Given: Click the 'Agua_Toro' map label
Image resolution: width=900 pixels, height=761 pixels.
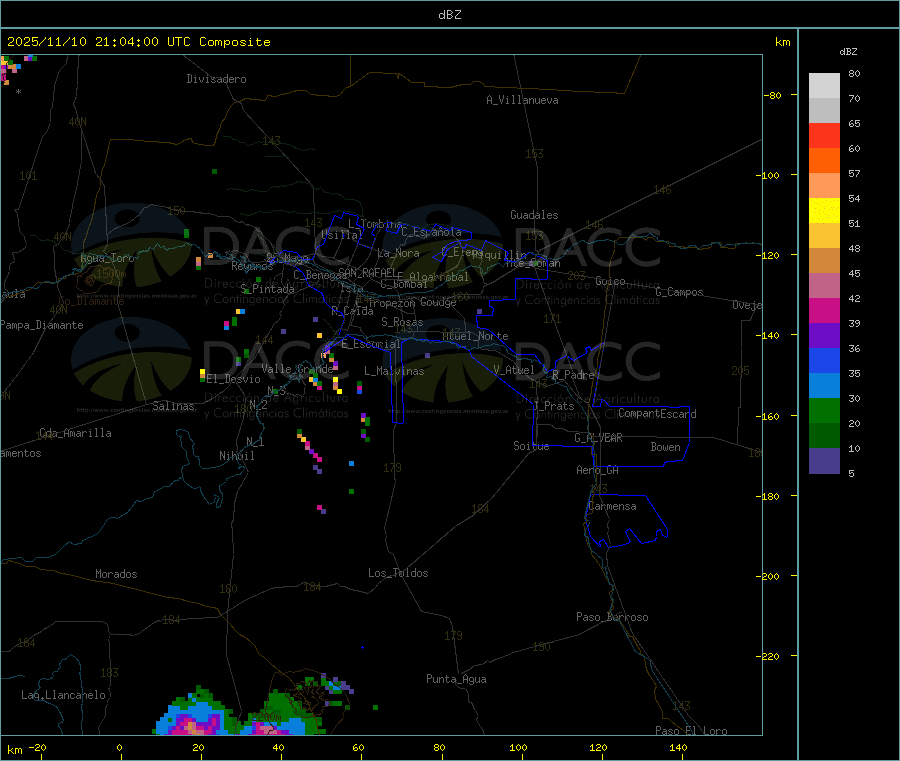Looking at the screenshot, I should 107,258.
